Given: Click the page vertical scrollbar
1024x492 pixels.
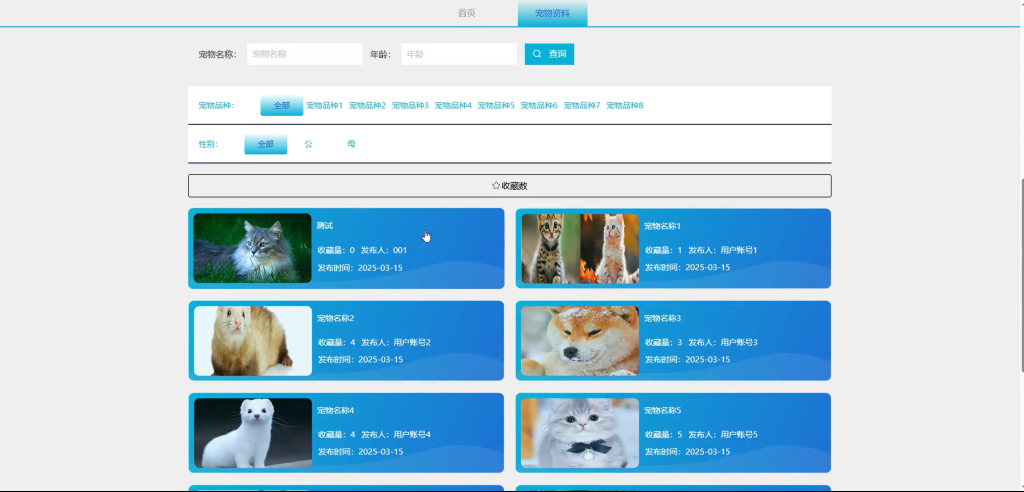Looking at the screenshot, I should [1021, 274].
